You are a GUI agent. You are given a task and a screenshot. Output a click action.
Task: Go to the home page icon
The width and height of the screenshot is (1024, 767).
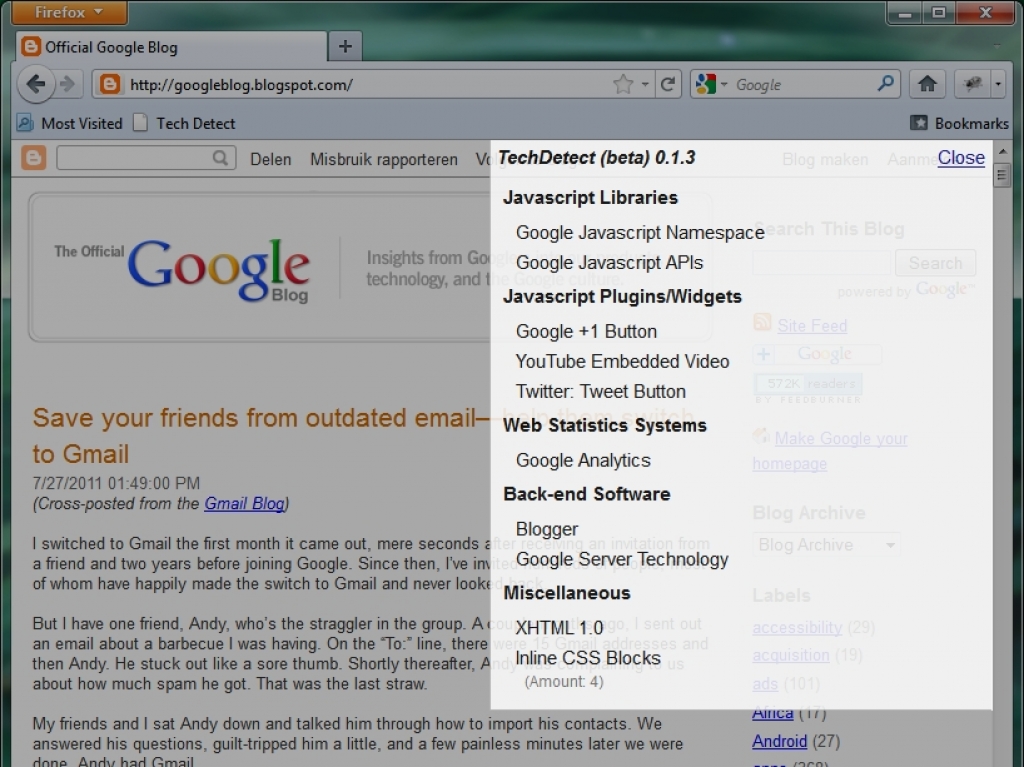[x=927, y=84]
